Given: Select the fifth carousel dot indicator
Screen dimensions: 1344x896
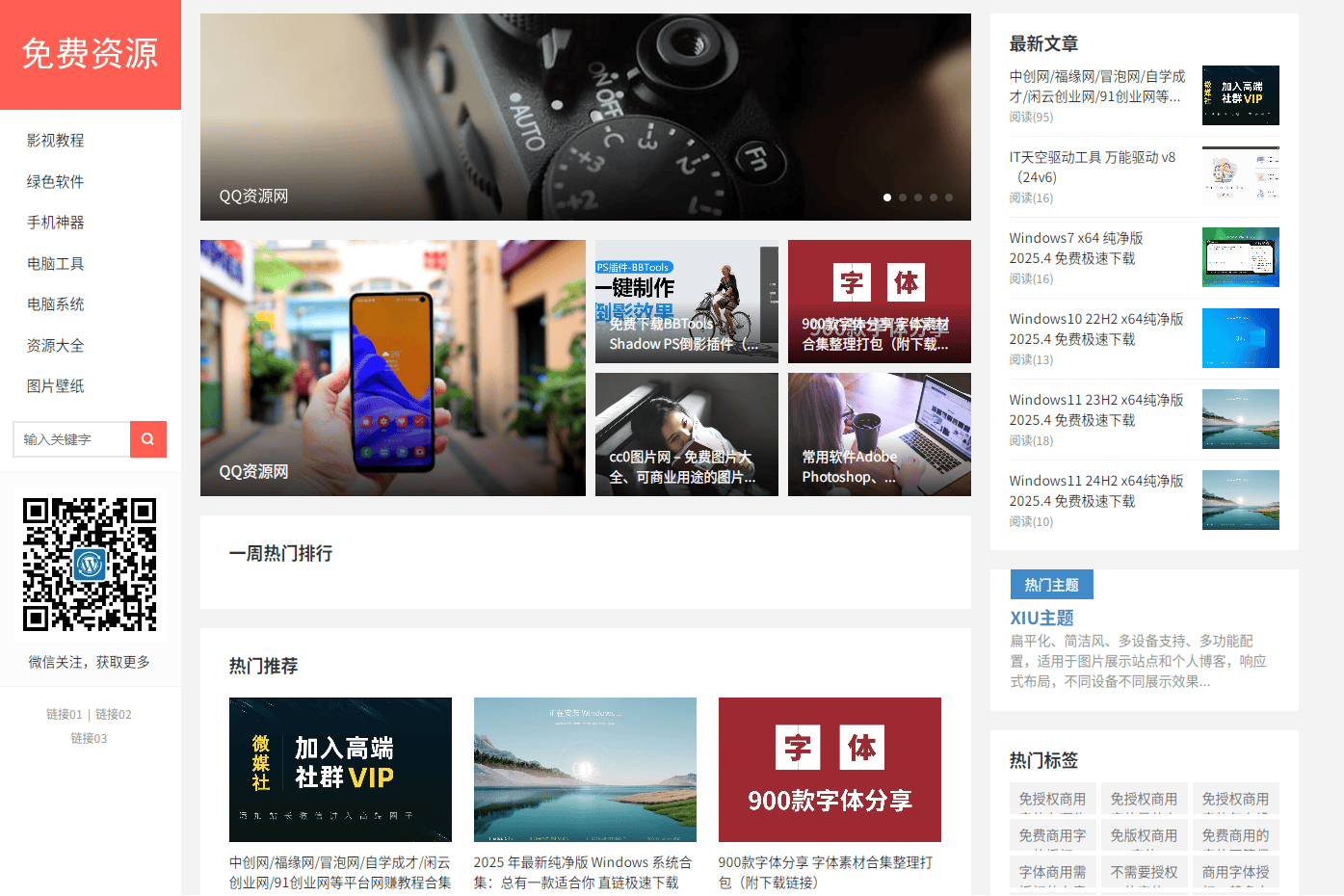Looking at the screenshot, I should pyautogui.click(x=949, y=198).
